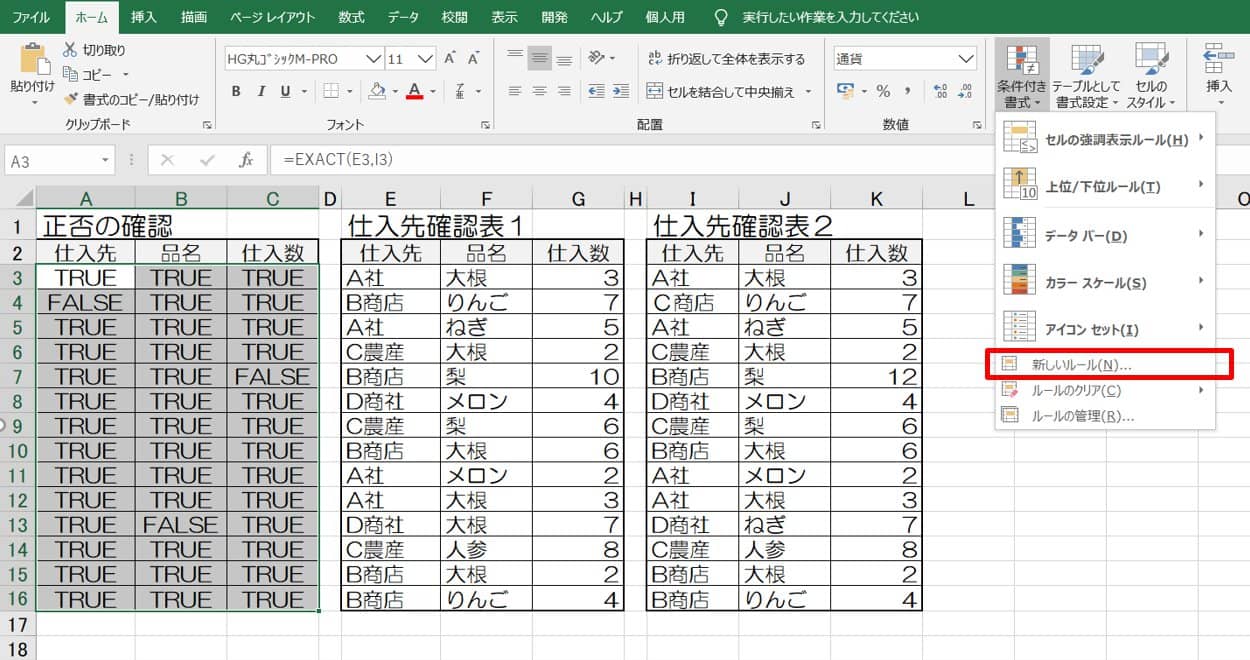
Task: Toggle Underline formatting
Action: (x=286, y=91)
